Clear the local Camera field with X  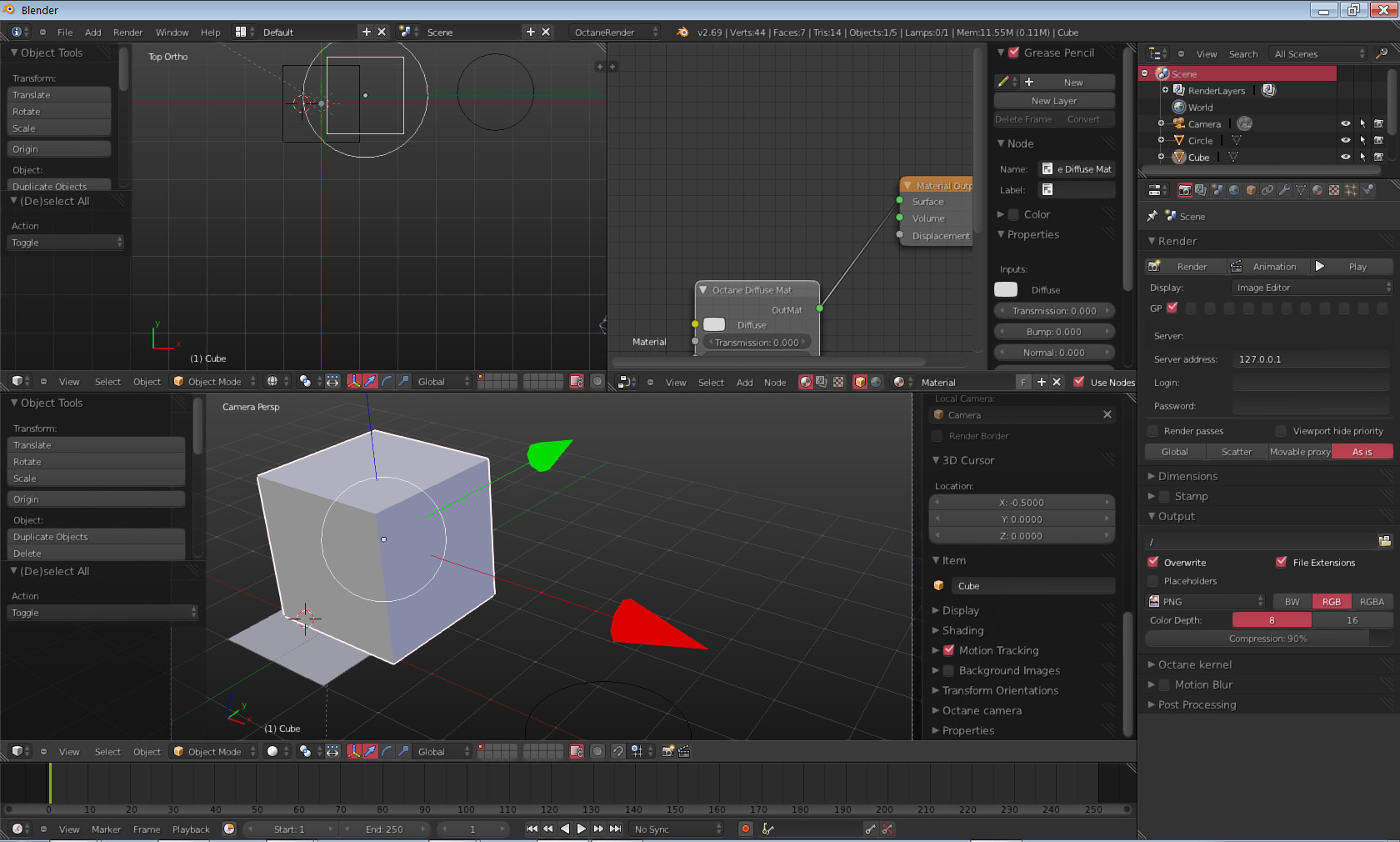pyautogui.click(x=1107, y=414)
